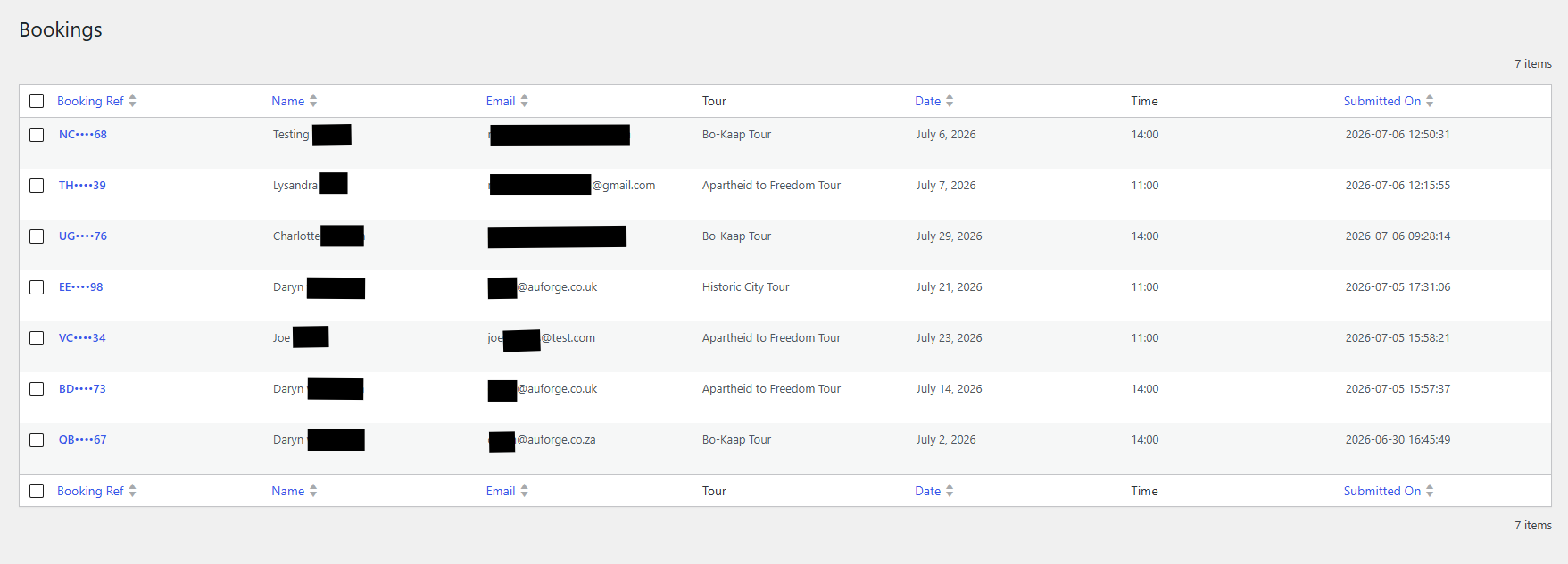
Task: Click submitted timestamp 2026-07-06 09:28:14
Action: point(1398,236)
